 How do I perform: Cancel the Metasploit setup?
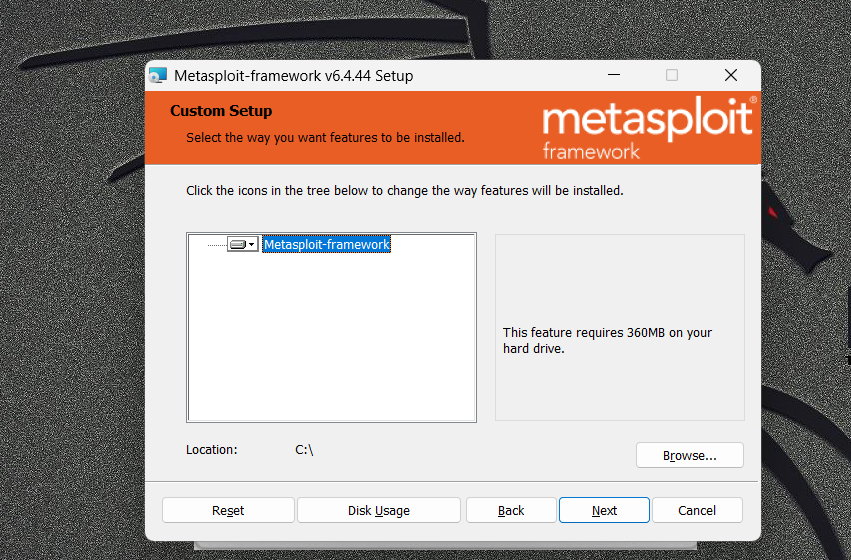697,510
